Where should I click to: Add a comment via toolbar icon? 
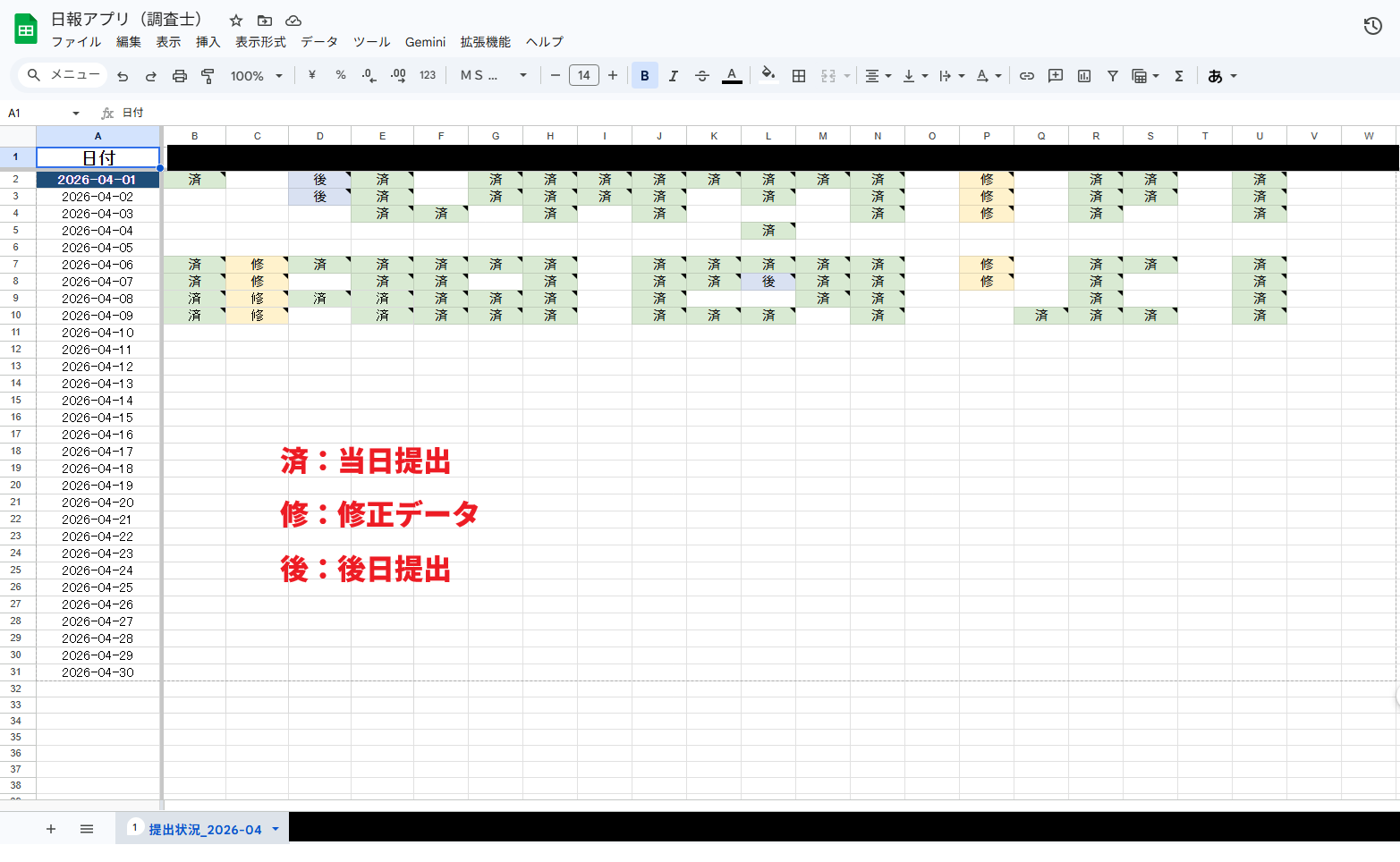click(x=1056, y=76)
